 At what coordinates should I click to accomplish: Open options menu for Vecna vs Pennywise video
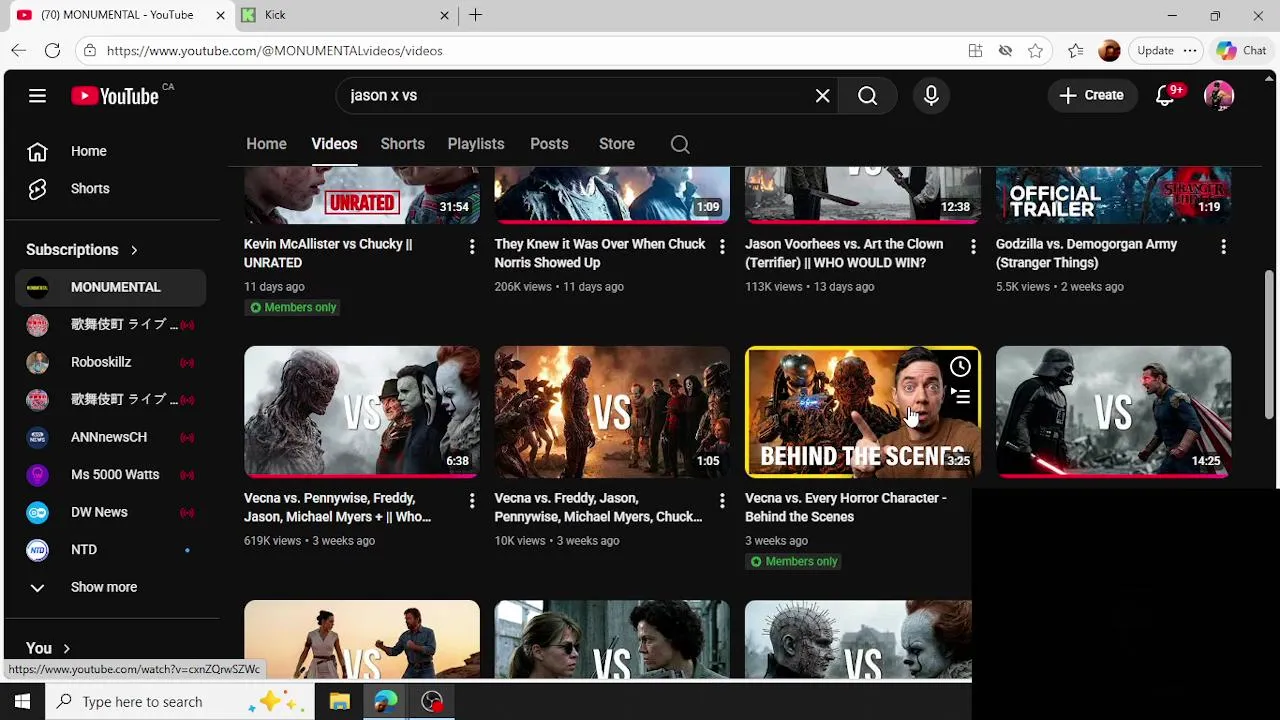click(472, 500)
